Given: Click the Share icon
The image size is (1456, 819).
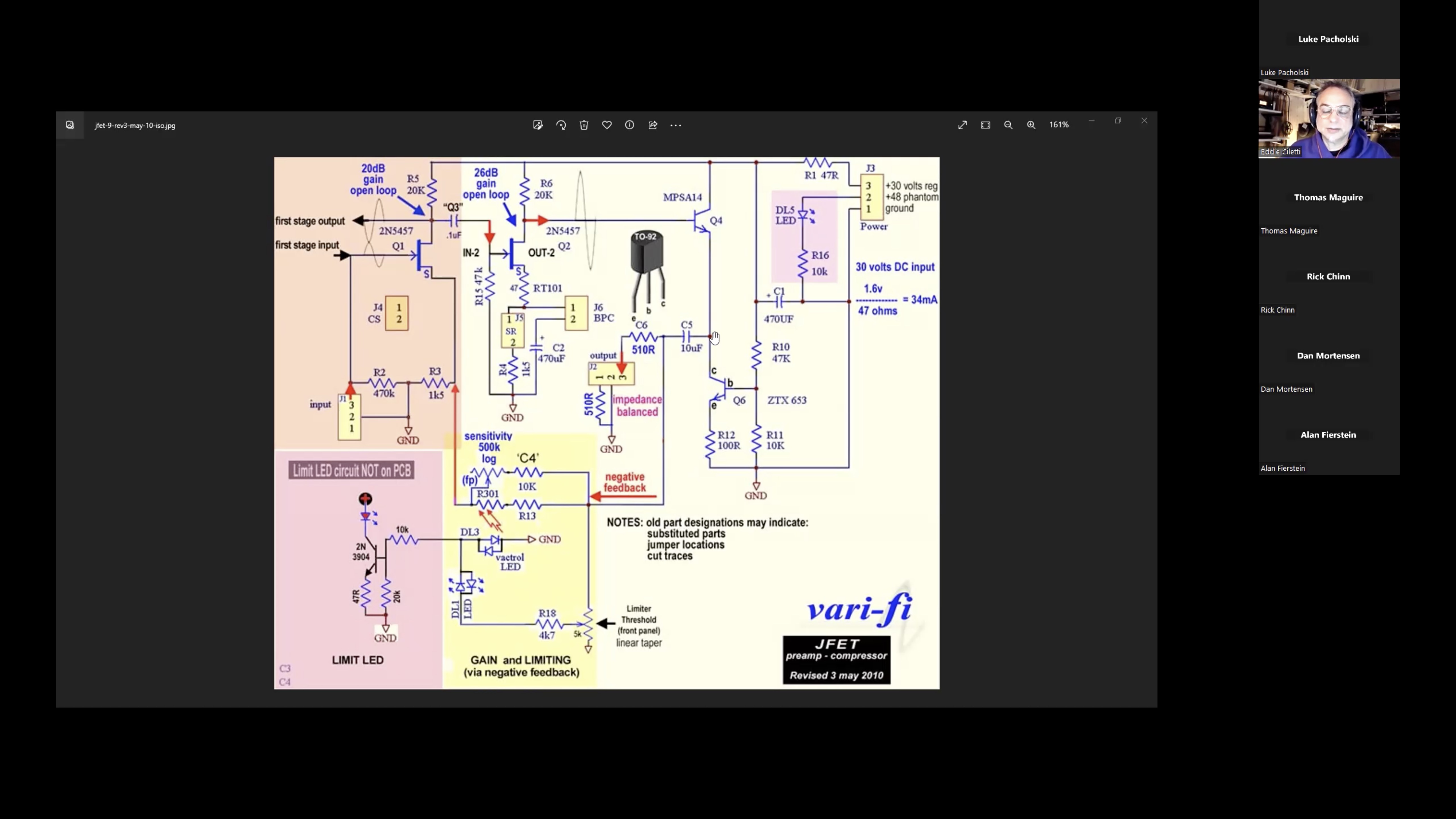Looking at the screenshot, I should [x=653, y=125].
